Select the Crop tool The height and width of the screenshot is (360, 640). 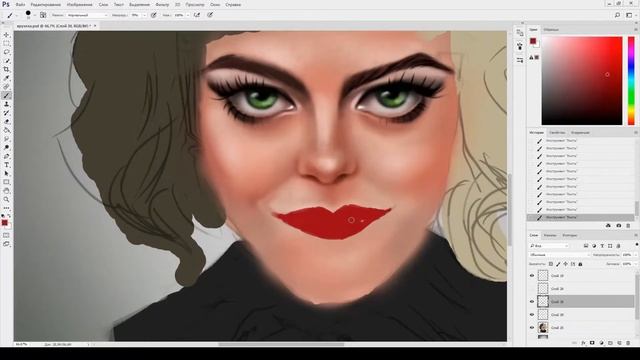[6, 69]
